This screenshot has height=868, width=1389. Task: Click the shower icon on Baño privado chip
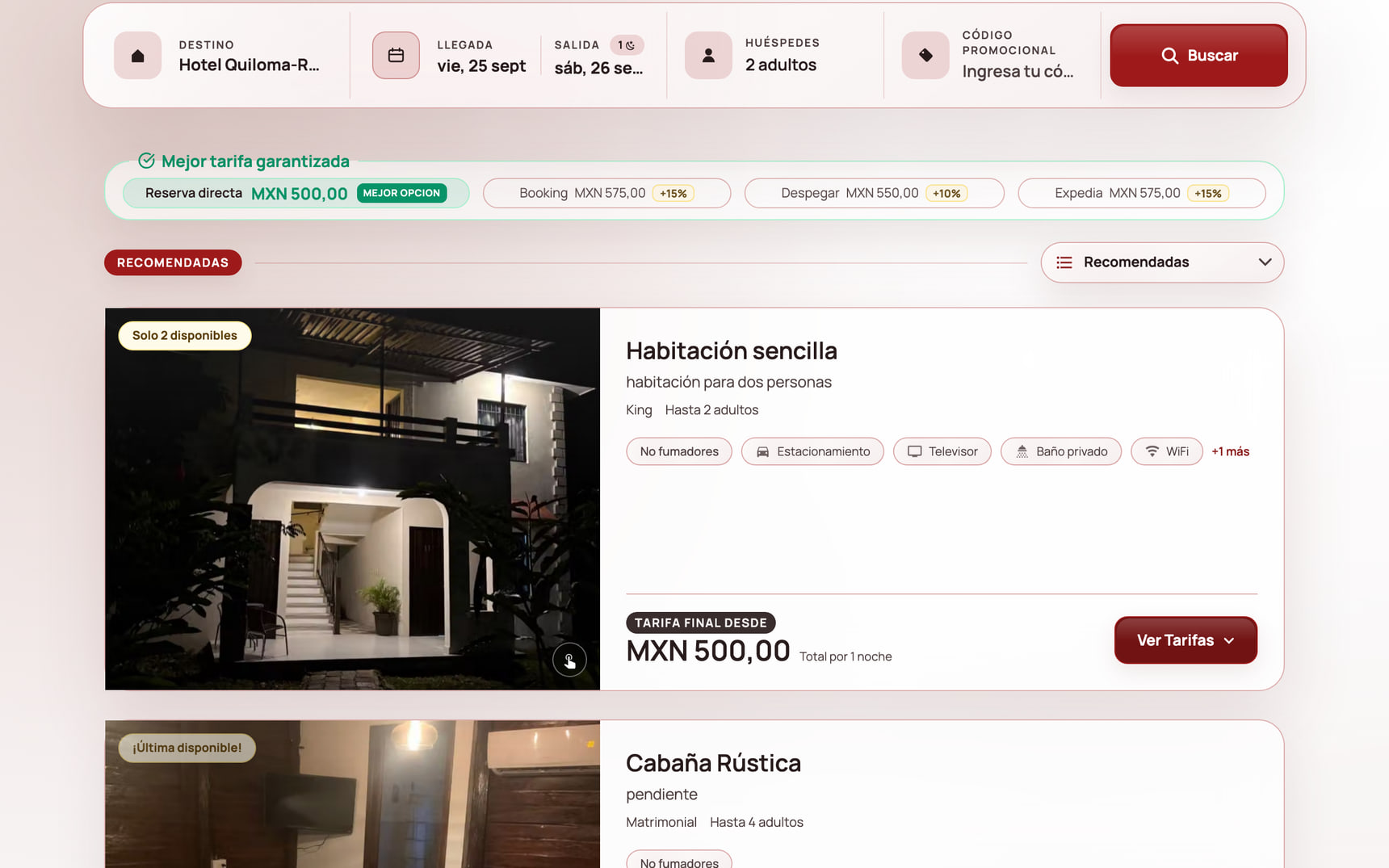pyautogui.click(x=1022, y=451)
